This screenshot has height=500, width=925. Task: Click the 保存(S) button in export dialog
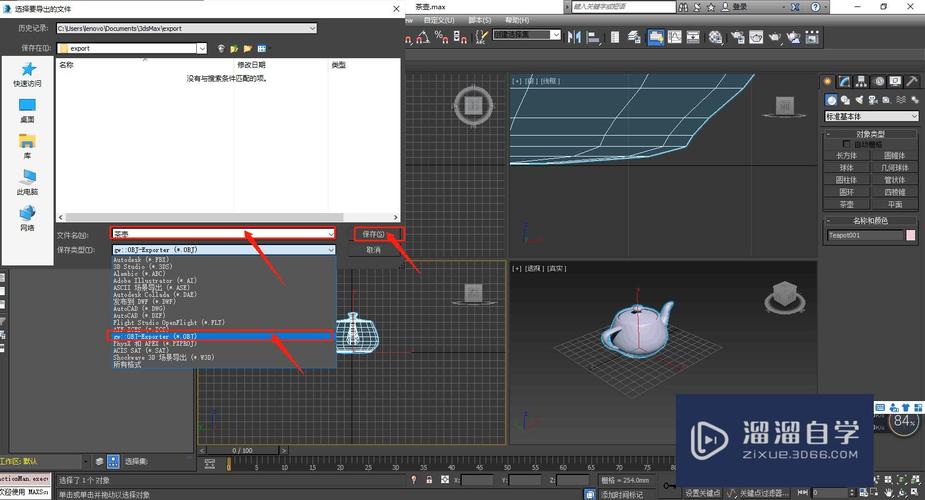(x=374, y=234)
